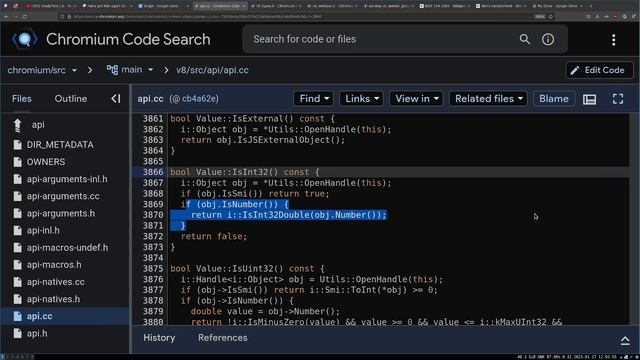Open api-arguments-inl.h in file list
This screenshot has height=360, width=640.
tap(67, 179)
